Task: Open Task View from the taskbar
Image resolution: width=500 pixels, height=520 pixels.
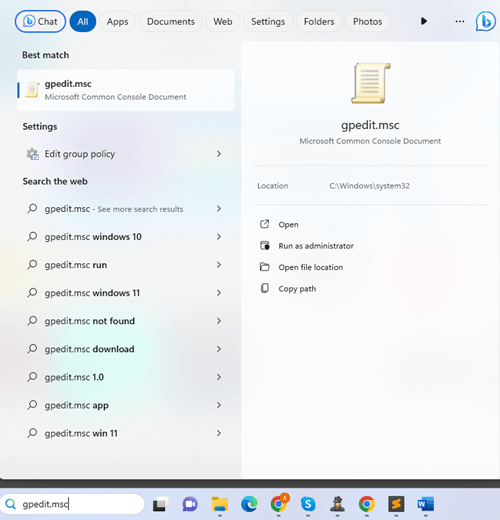Action: (160, 504)
